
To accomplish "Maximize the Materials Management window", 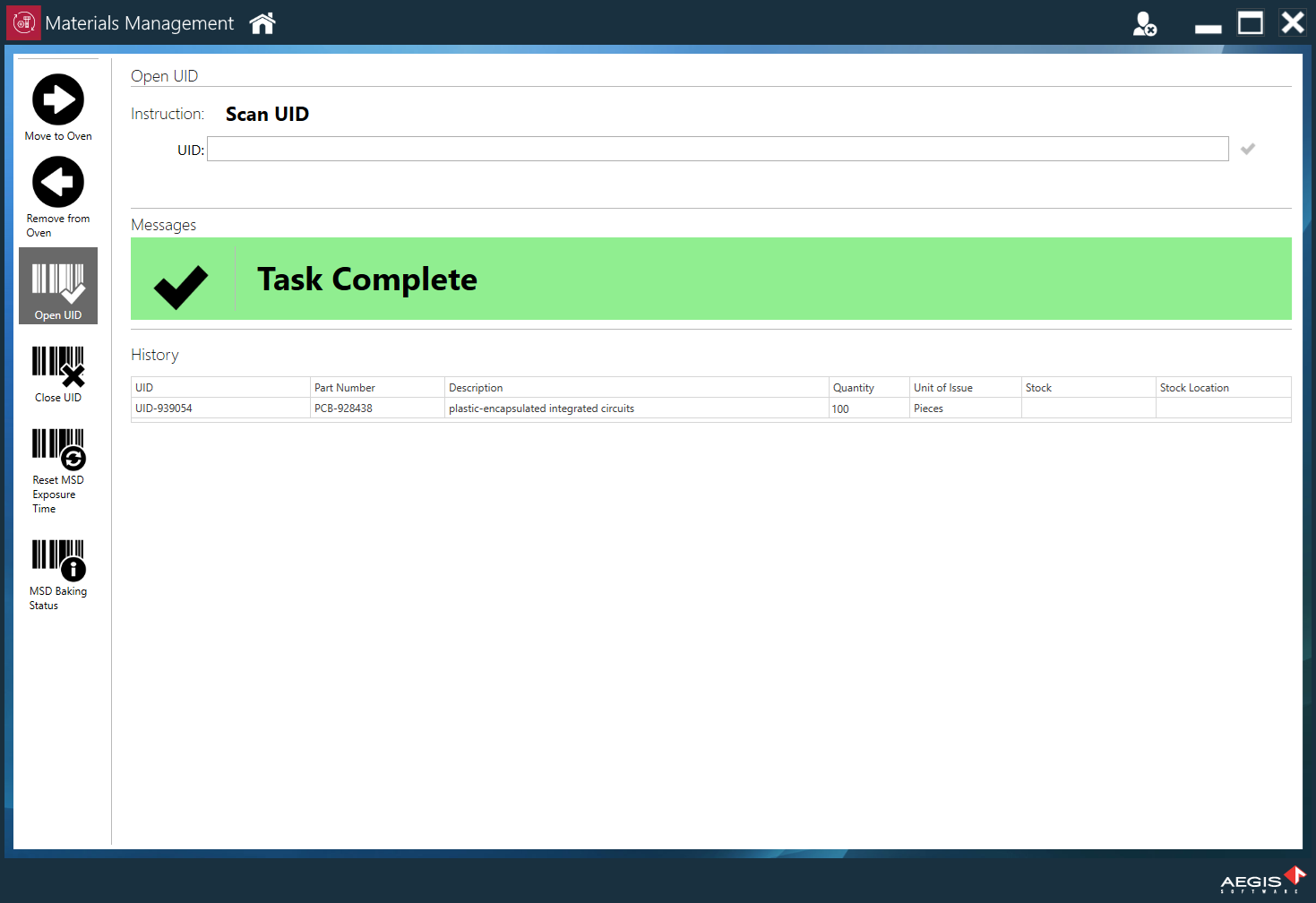I will (x=1250, y=23).
